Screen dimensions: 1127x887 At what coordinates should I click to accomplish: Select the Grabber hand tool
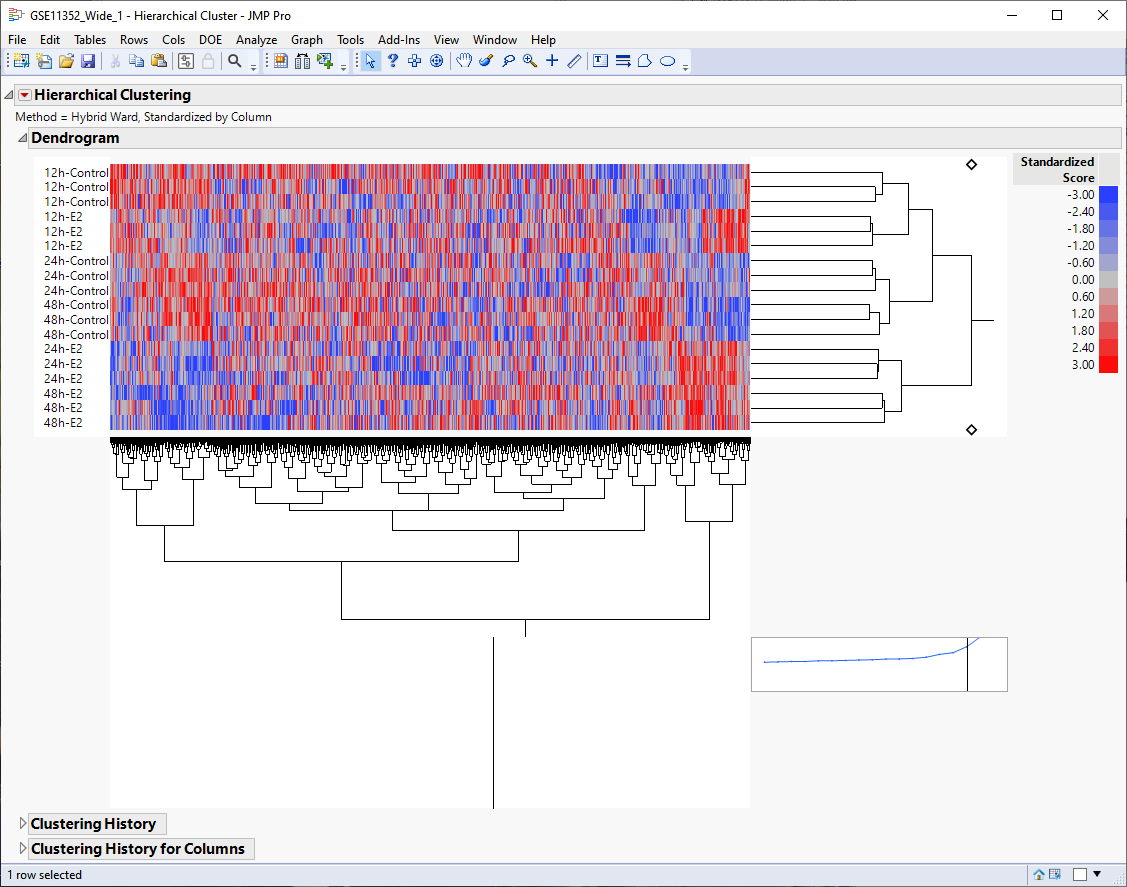coord(464,61)
